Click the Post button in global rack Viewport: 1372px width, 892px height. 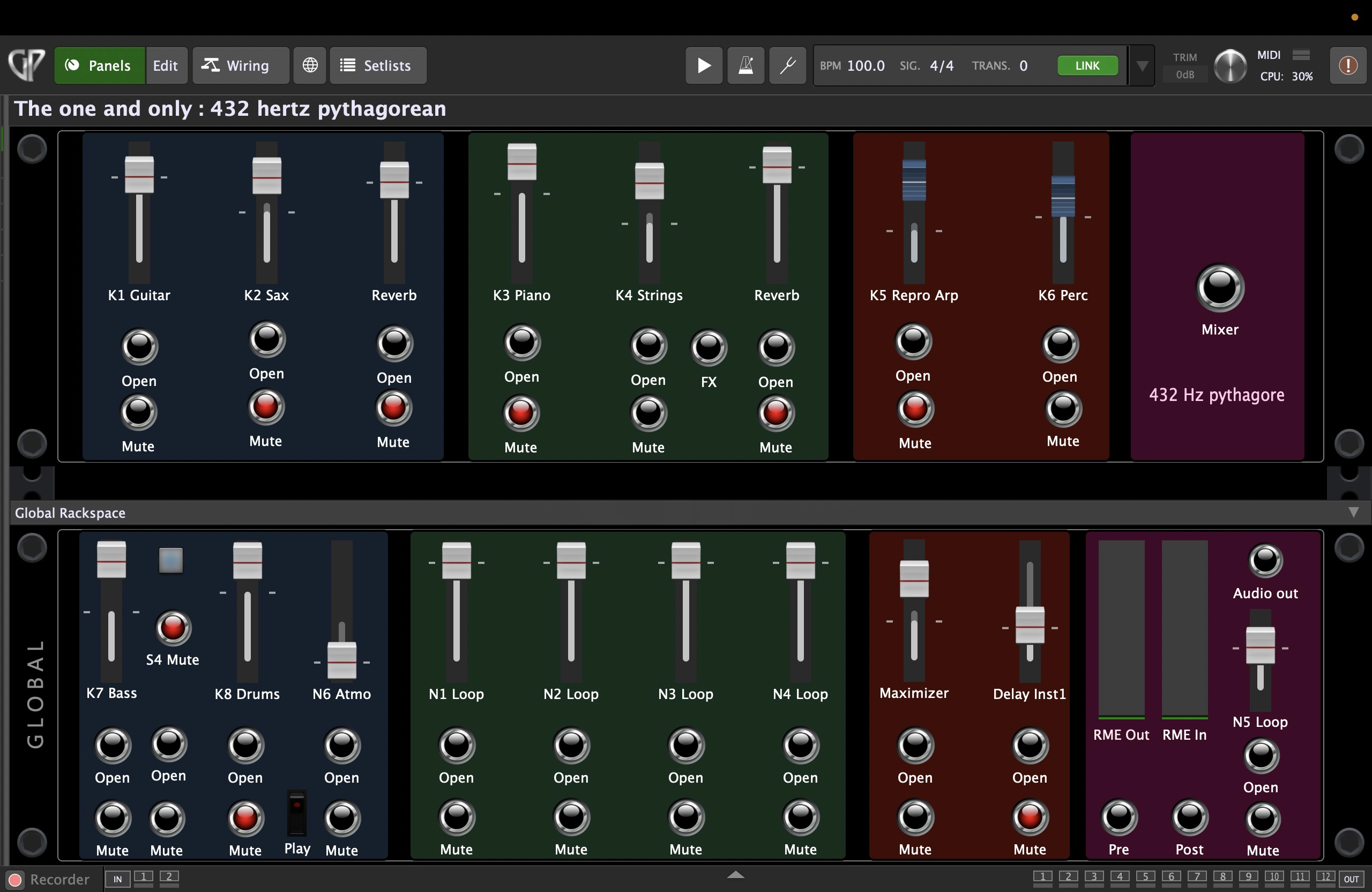(x=1189, y=817)
